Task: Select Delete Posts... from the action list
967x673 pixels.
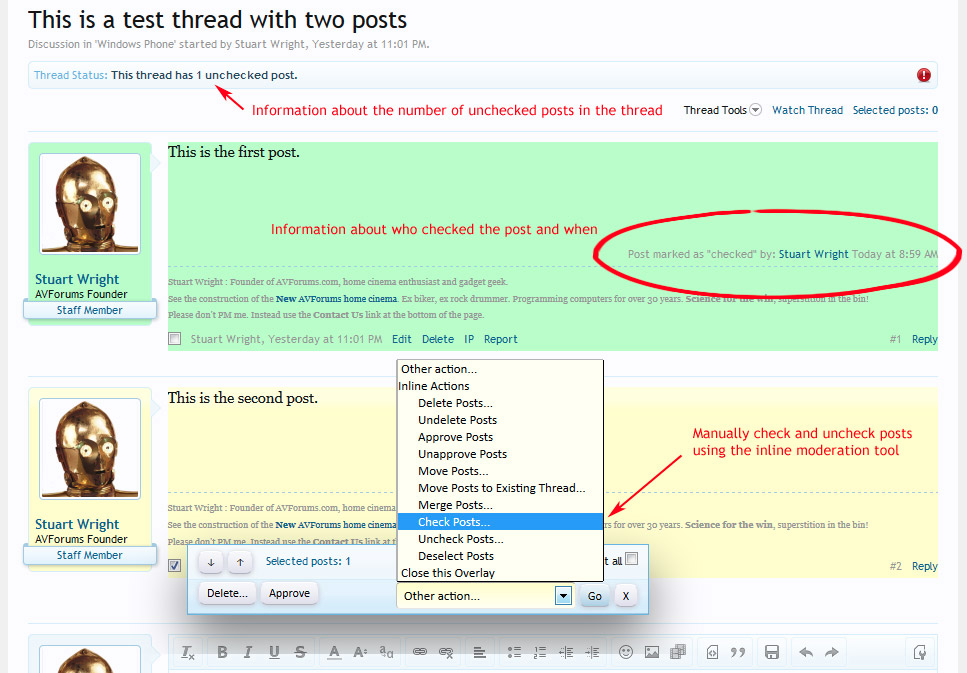Action: click(500, 403)
